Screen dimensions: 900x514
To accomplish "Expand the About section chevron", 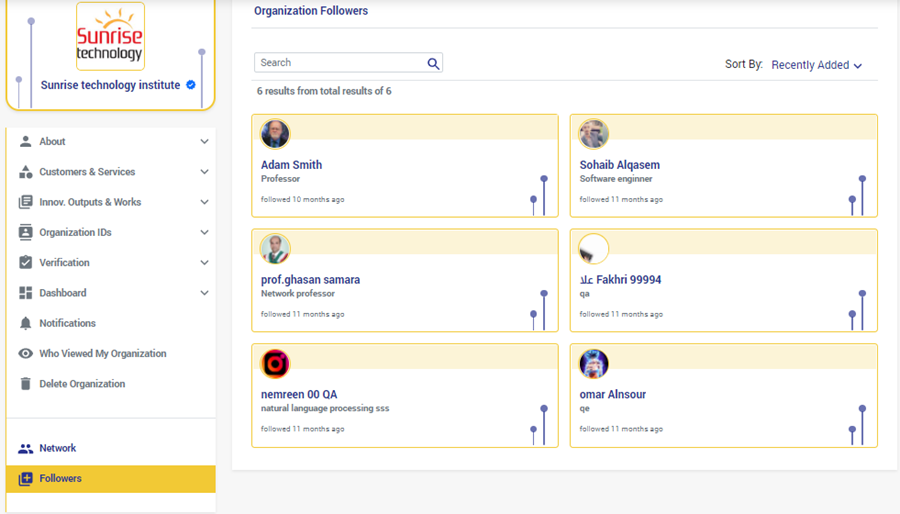I will tap(204, 142).
